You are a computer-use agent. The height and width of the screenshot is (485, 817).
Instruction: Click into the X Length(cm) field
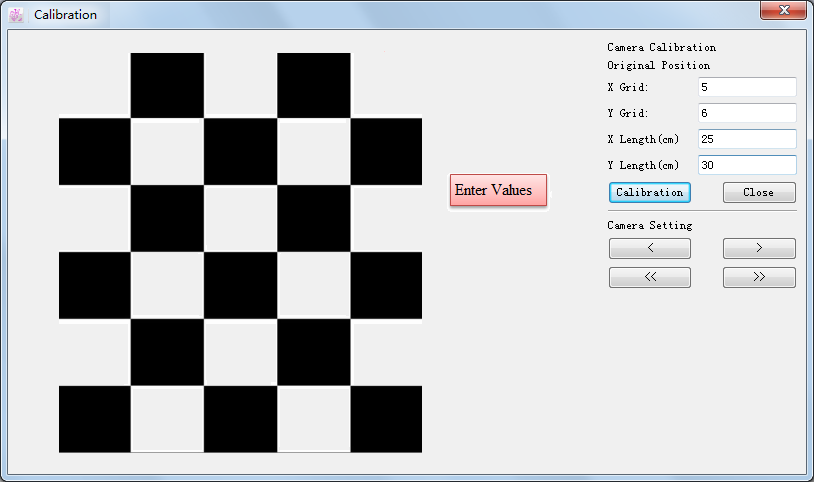pyautogui.click(x=746, y=139)
